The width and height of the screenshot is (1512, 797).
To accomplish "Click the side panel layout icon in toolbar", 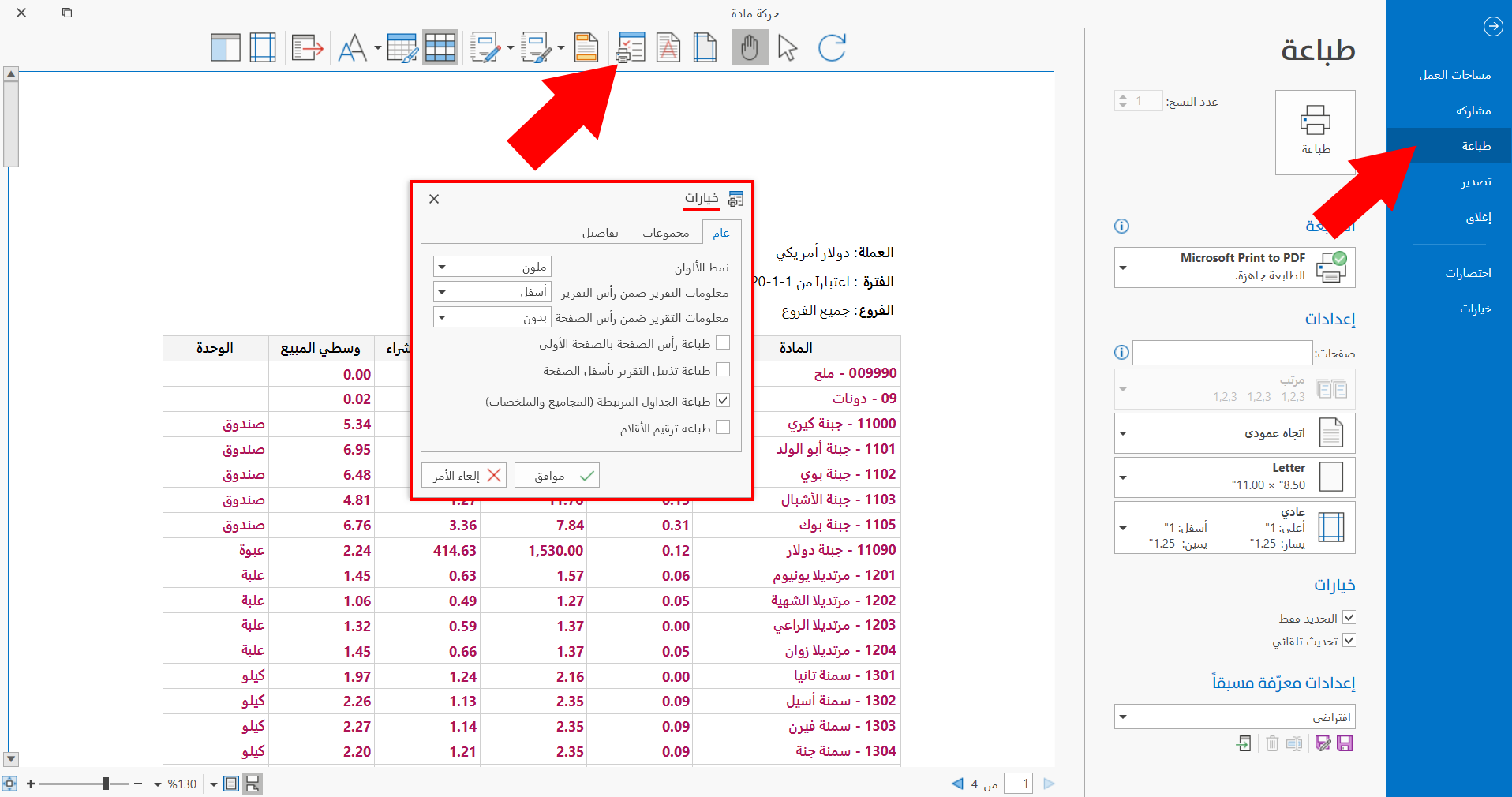I will point(226,47).
